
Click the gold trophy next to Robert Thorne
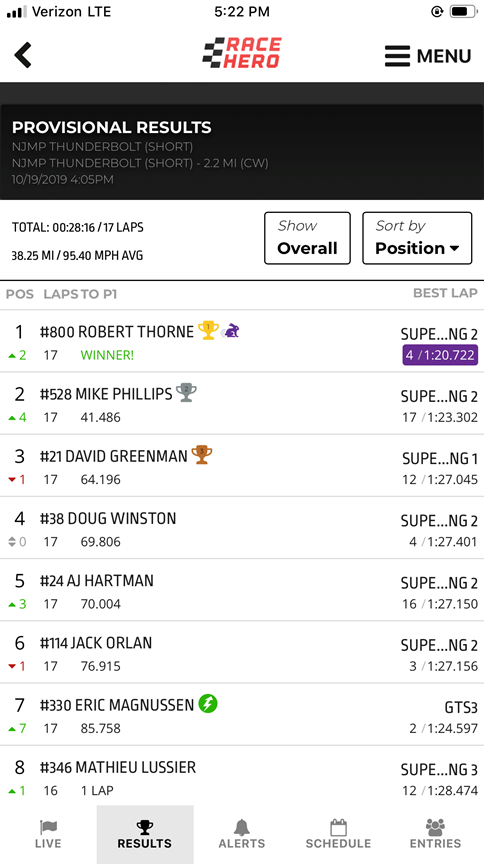(208, 330)
